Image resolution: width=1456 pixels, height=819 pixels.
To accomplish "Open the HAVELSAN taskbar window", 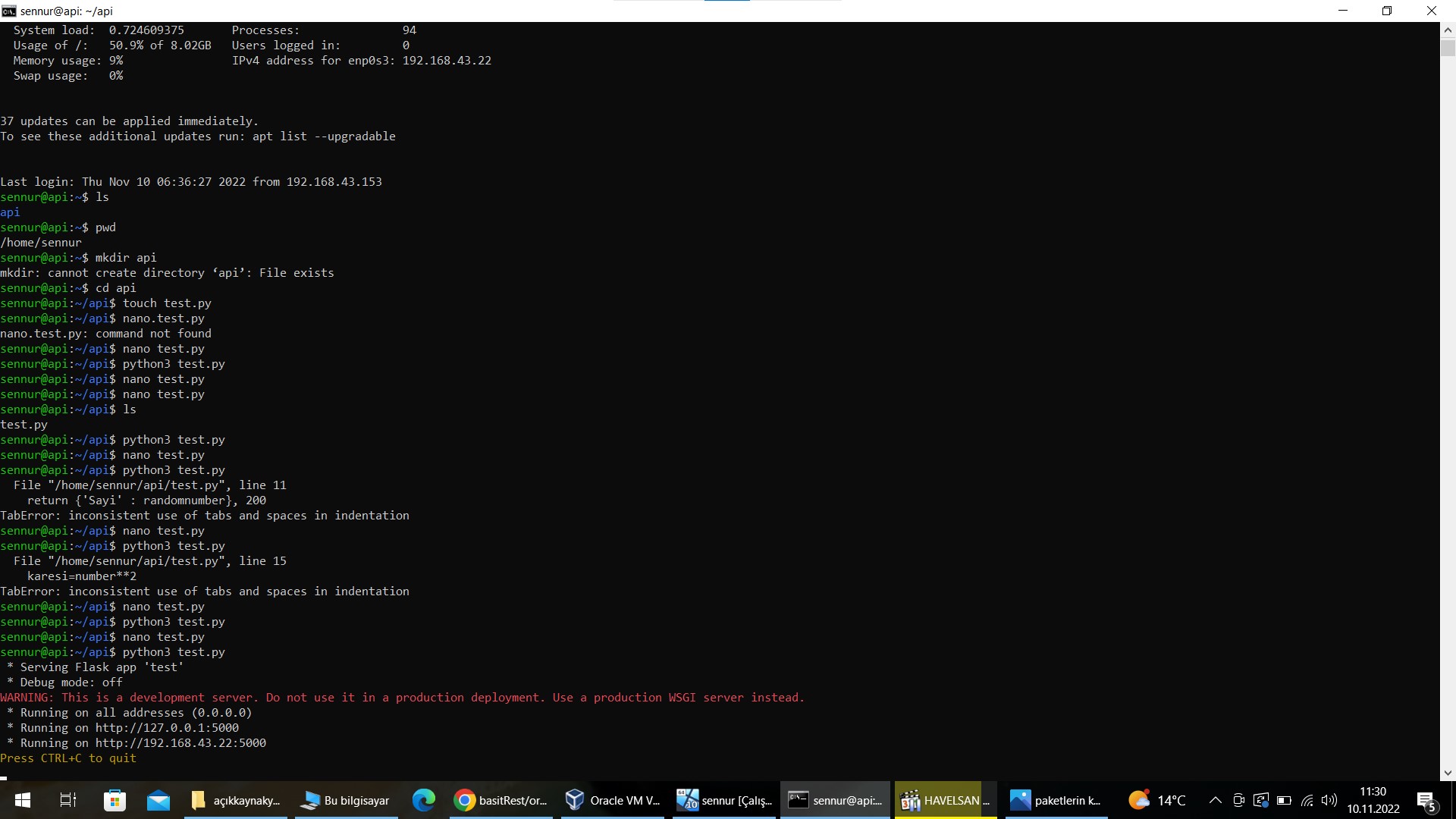I will pos(944,800).
